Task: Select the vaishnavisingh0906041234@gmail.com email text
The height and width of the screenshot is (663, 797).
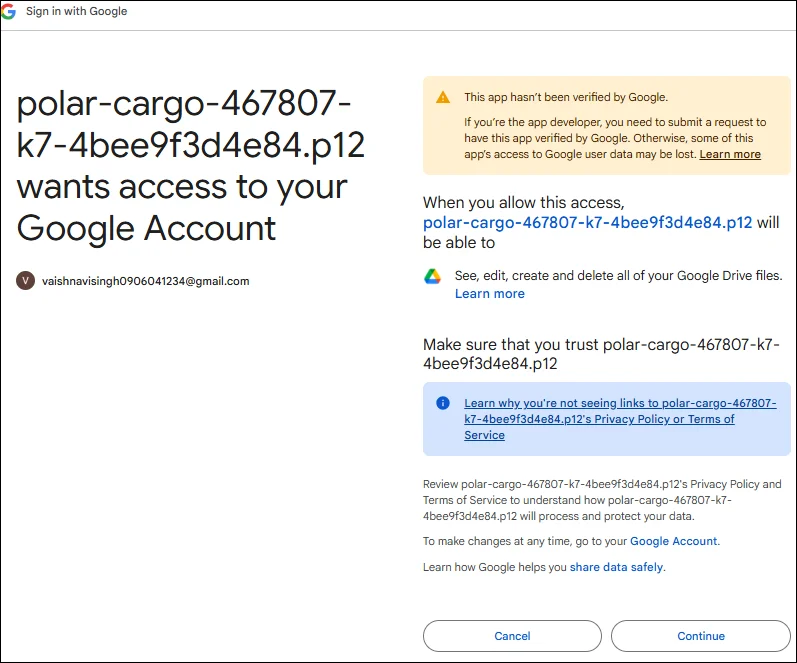Action: [145, 281]
